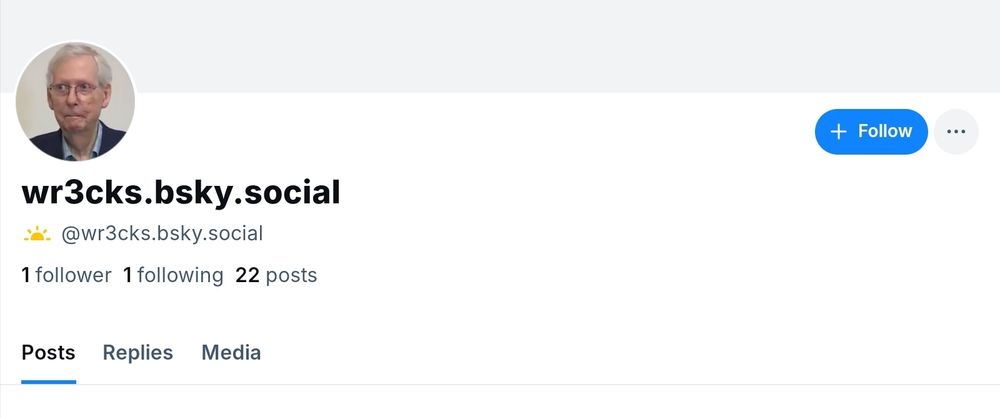View the 1 follower list
Viewport: 1000px width, 418px height.
(66, 275)
